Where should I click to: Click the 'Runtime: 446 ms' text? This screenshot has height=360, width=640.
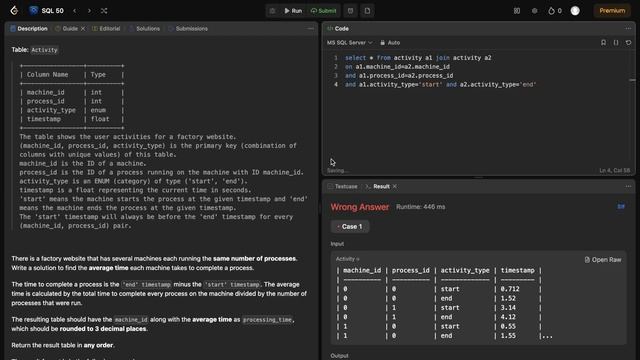pos(420,207)
